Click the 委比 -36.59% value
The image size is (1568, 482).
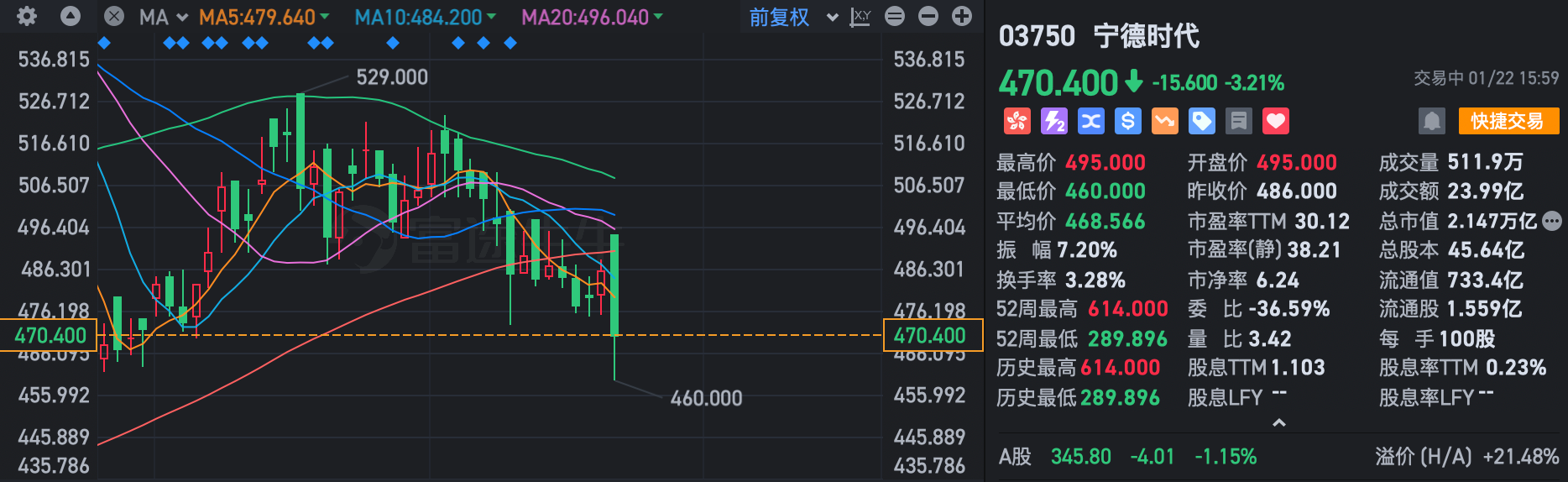[1288, 309]
